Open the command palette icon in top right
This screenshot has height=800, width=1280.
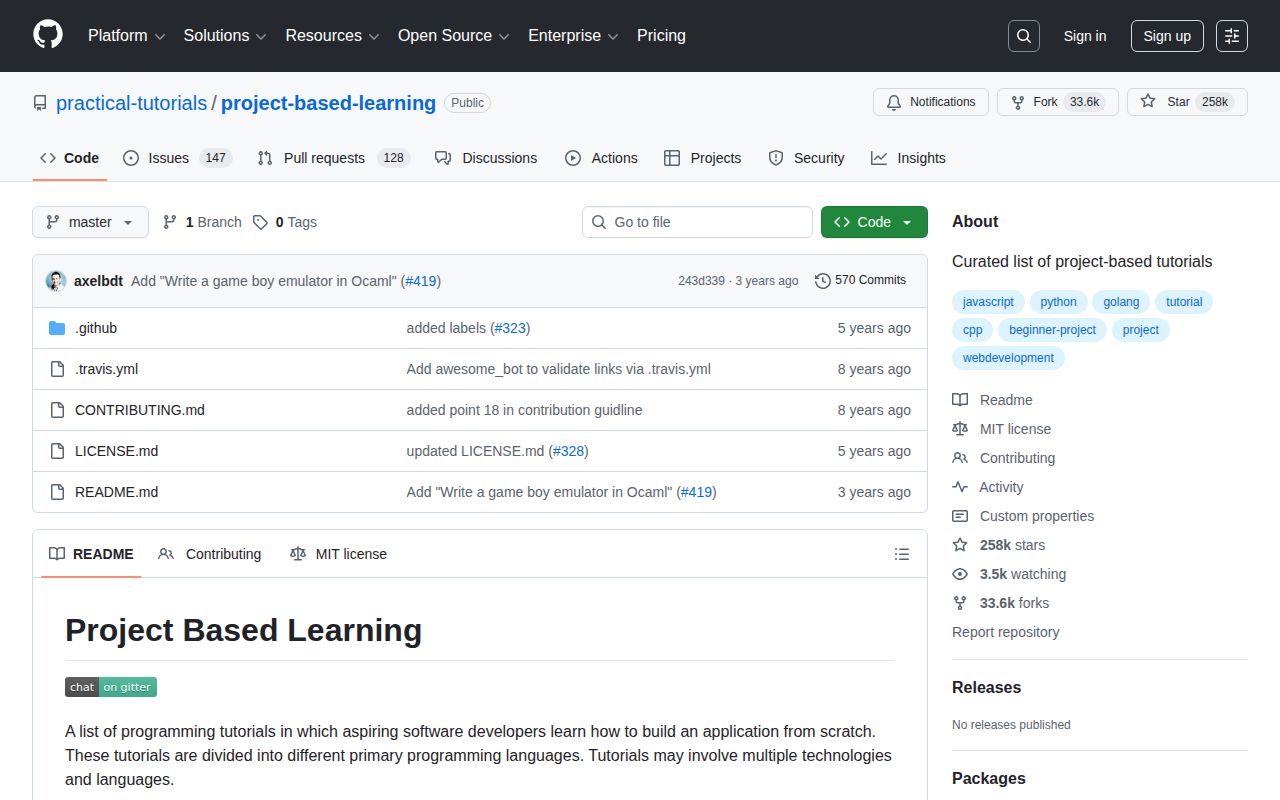1231,36
